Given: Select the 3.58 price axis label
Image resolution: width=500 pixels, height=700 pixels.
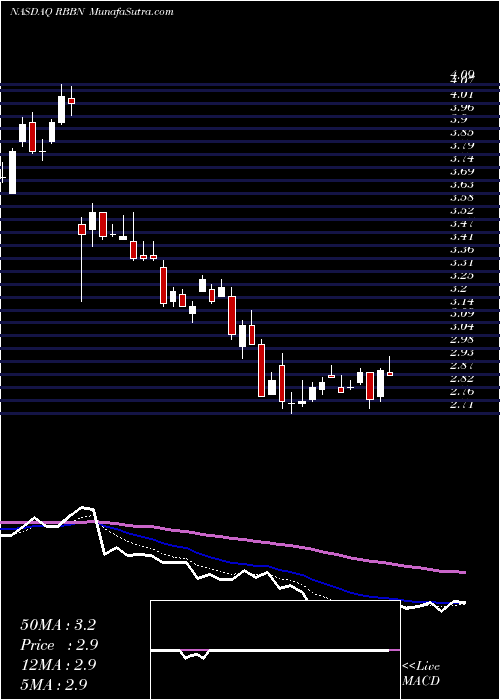Looking at the screenshot, I should (462, 197).
